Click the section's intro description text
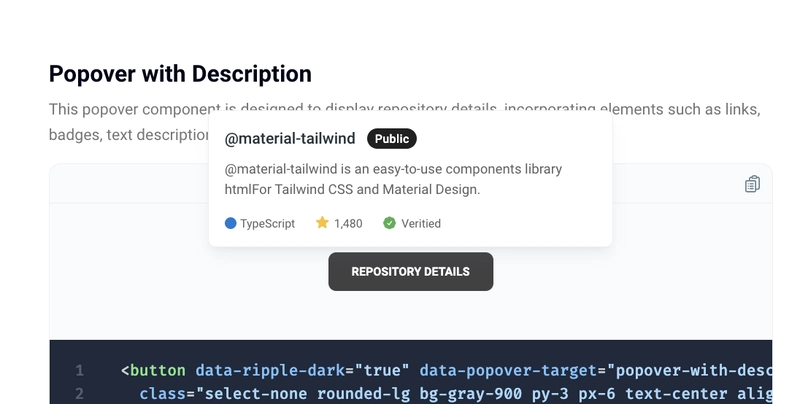800x404 pixels. coord(405,122)
